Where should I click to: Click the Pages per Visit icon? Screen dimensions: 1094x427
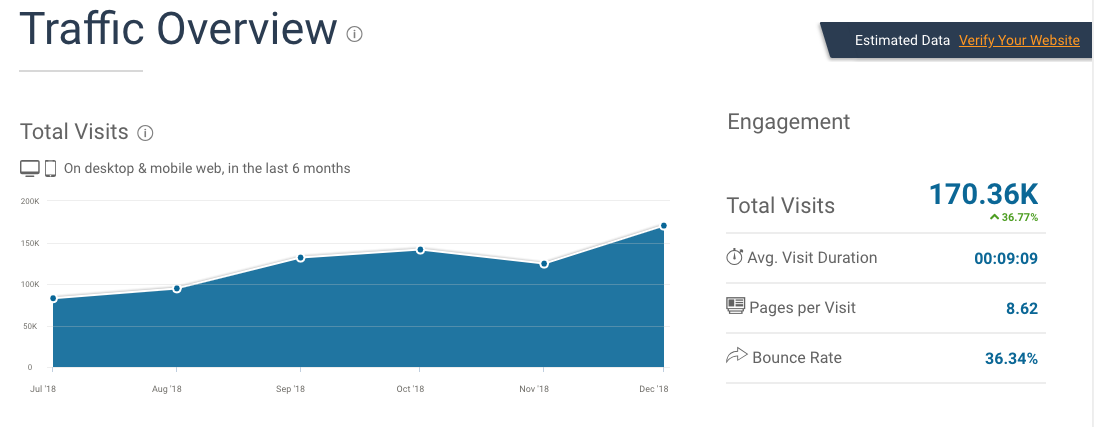(736, 306)
